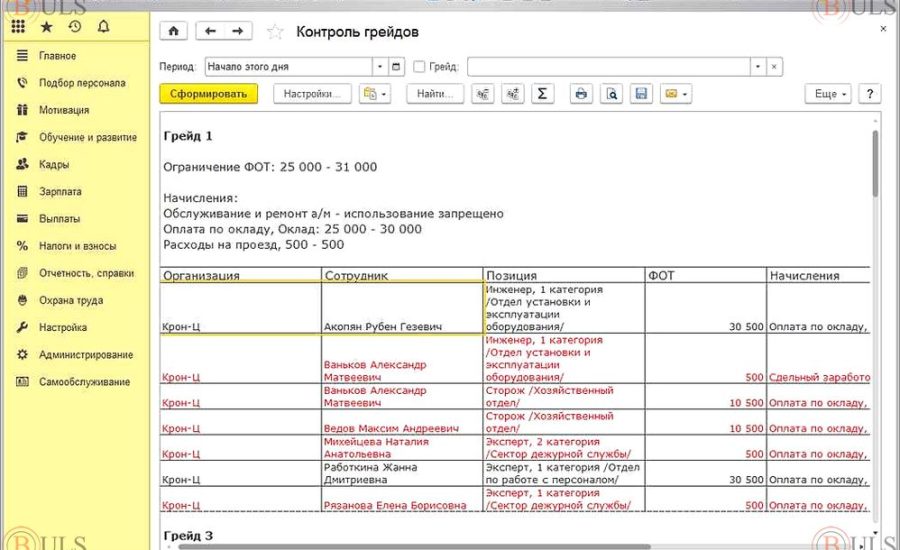Click the Грейд 3 heading
Screen dimensions: 900x550
tap(188, 536)
